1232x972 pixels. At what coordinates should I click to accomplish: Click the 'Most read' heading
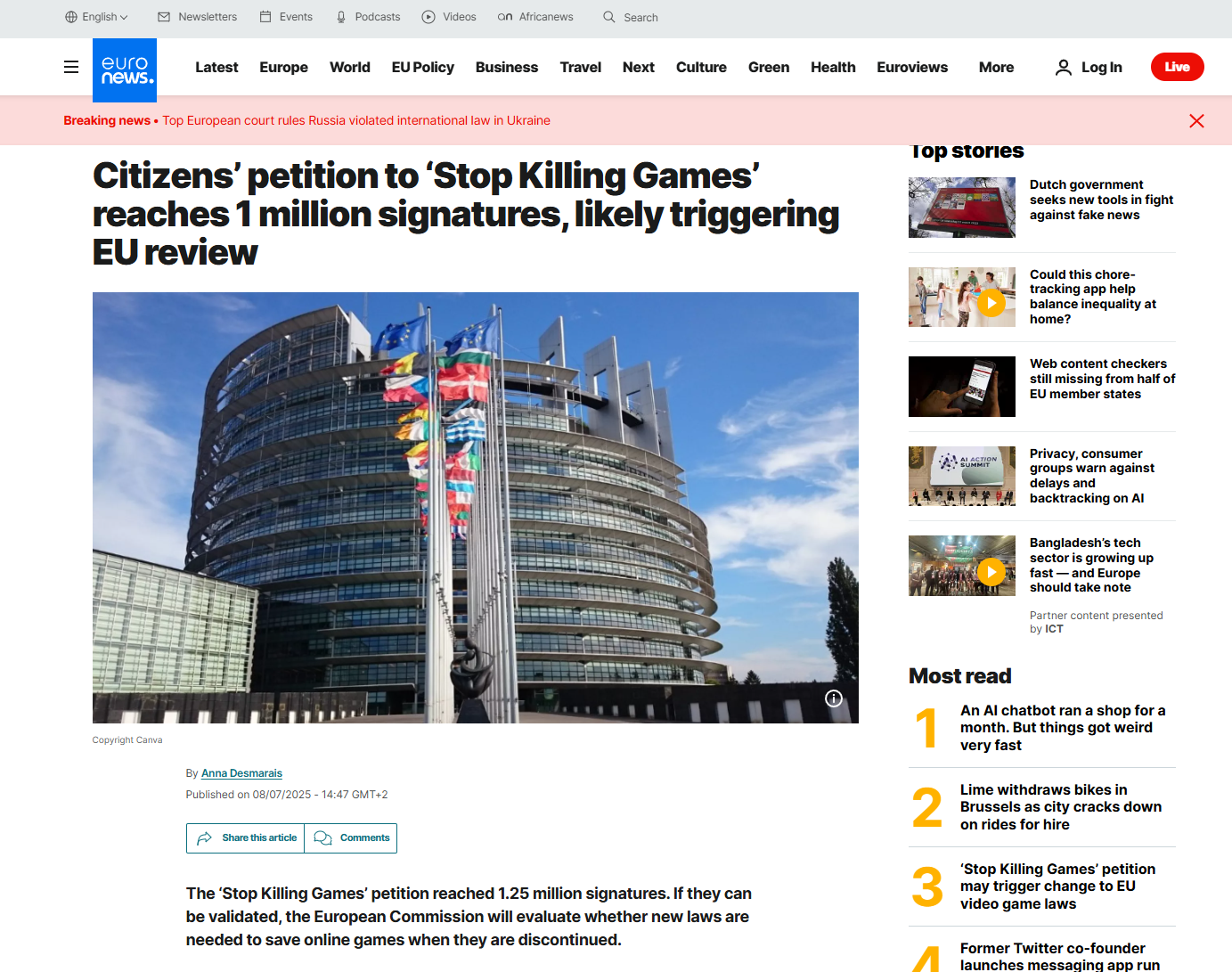click(960, 676)
